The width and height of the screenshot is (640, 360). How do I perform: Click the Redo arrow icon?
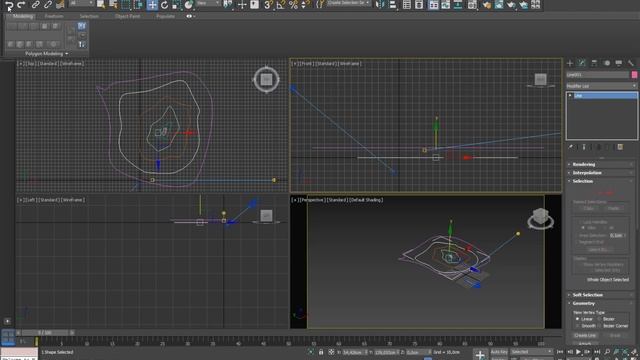pyautogui.click(x=21, y=5)
